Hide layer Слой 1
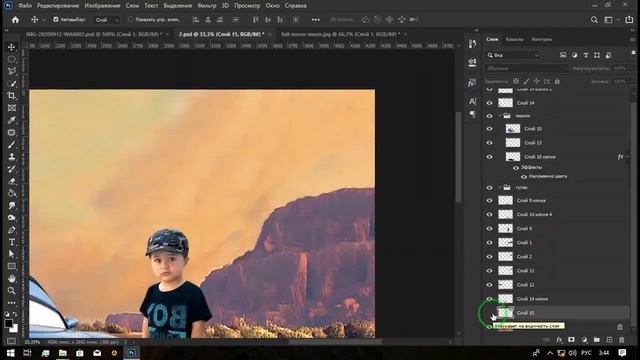This screenshot has height=360, width=640. coord(489,242)
